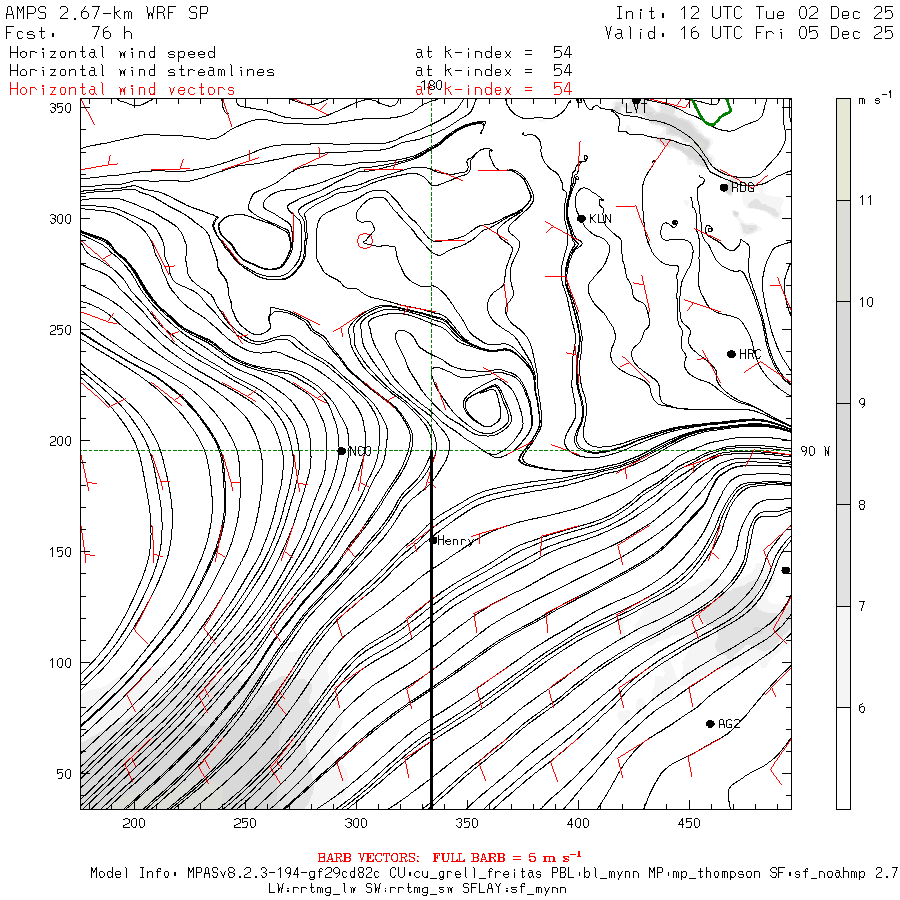Viewport: 900px width, 900px height.
Task: Click the 'Init: 12 UTC Tue 02 Dec 25' text
Action: coord(755,13)
